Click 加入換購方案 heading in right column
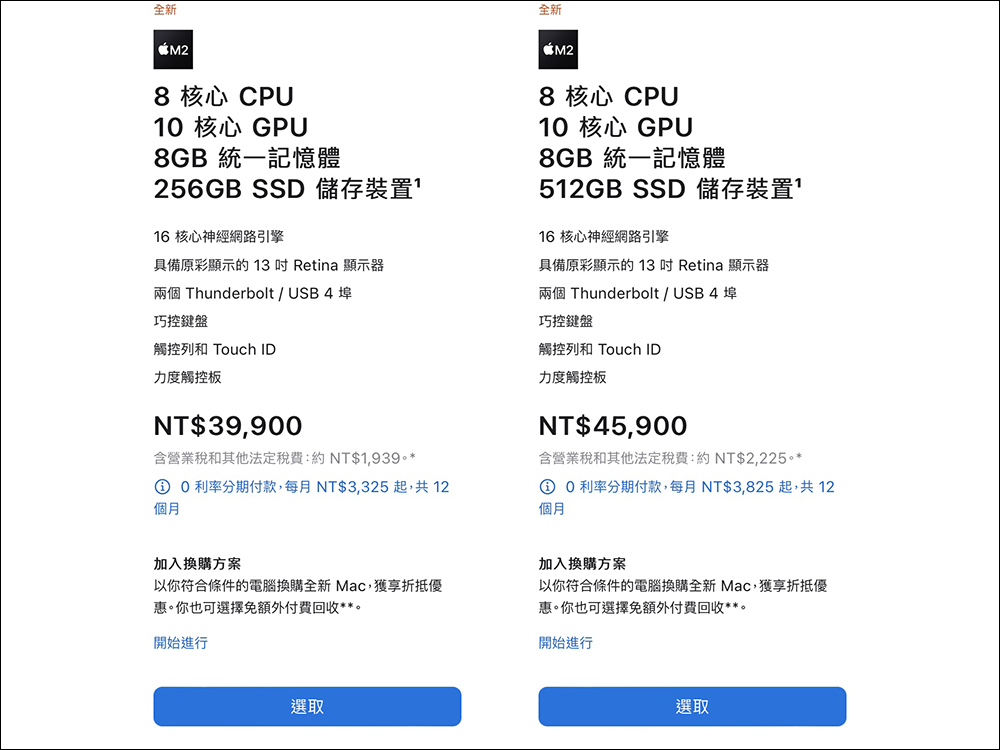The width and height of the screenshot is (1000, 750). coord(582,564)
